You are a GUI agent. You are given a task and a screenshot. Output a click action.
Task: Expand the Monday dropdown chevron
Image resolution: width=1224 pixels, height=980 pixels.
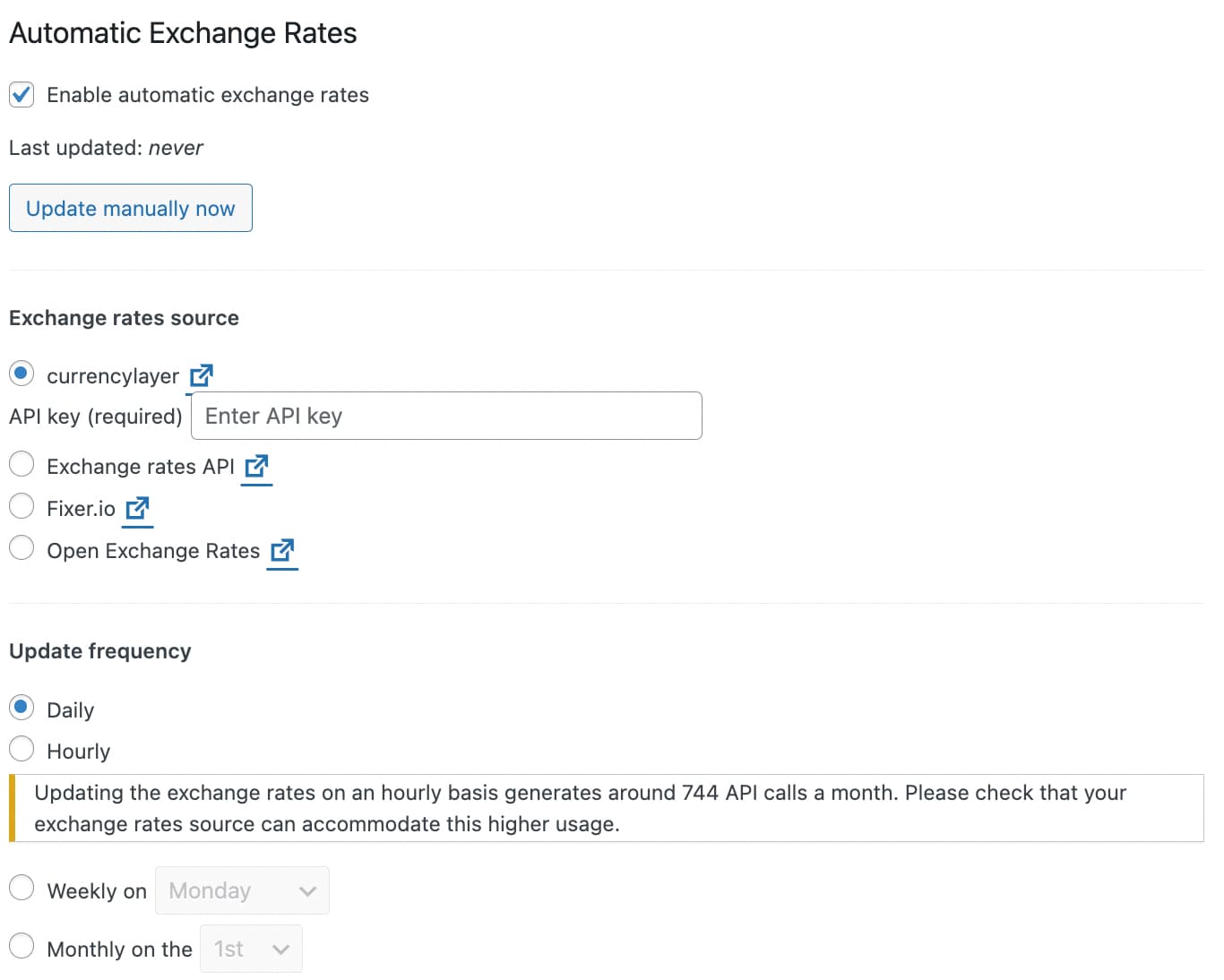[x=308, y=890]
